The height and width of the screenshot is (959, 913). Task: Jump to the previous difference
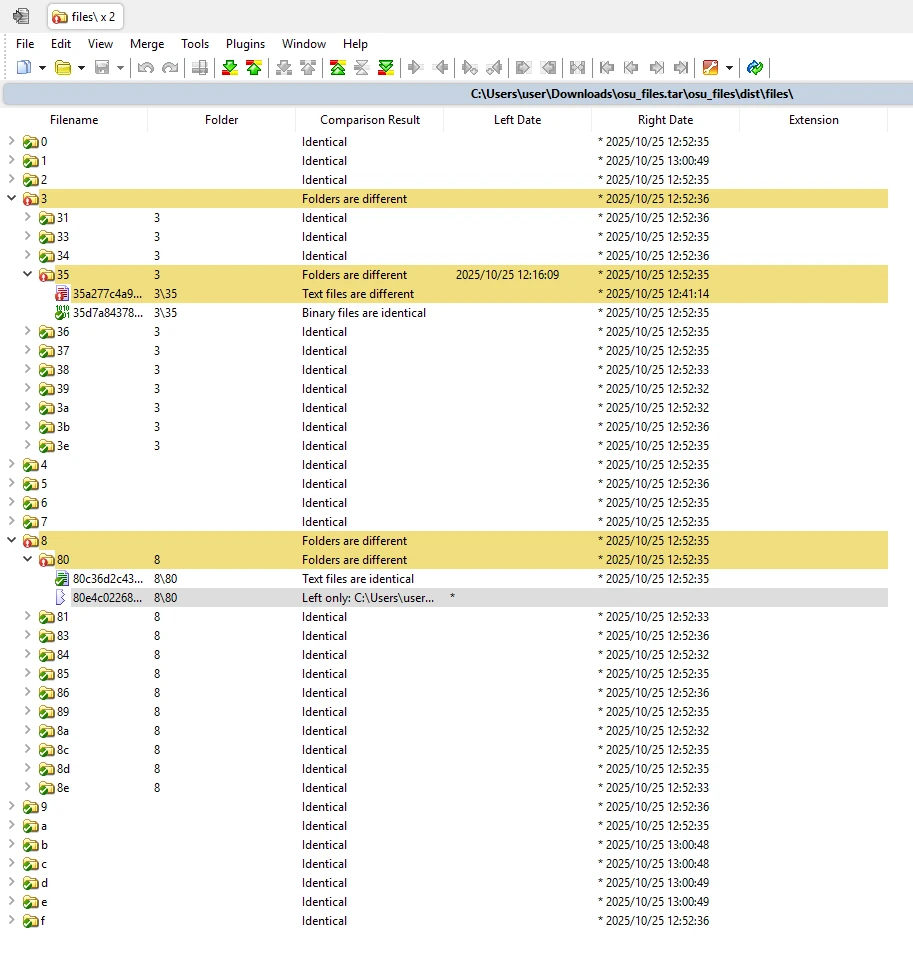point(254,68)
